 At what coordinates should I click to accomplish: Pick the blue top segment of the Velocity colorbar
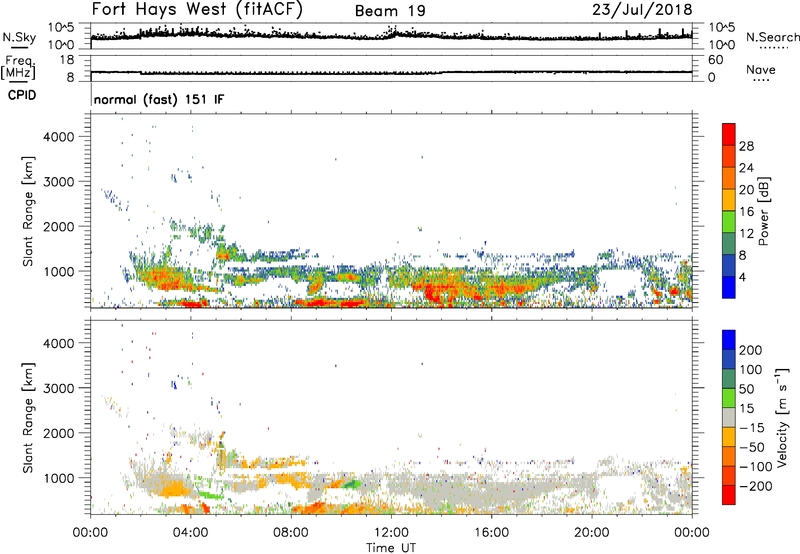pos(729,340)
